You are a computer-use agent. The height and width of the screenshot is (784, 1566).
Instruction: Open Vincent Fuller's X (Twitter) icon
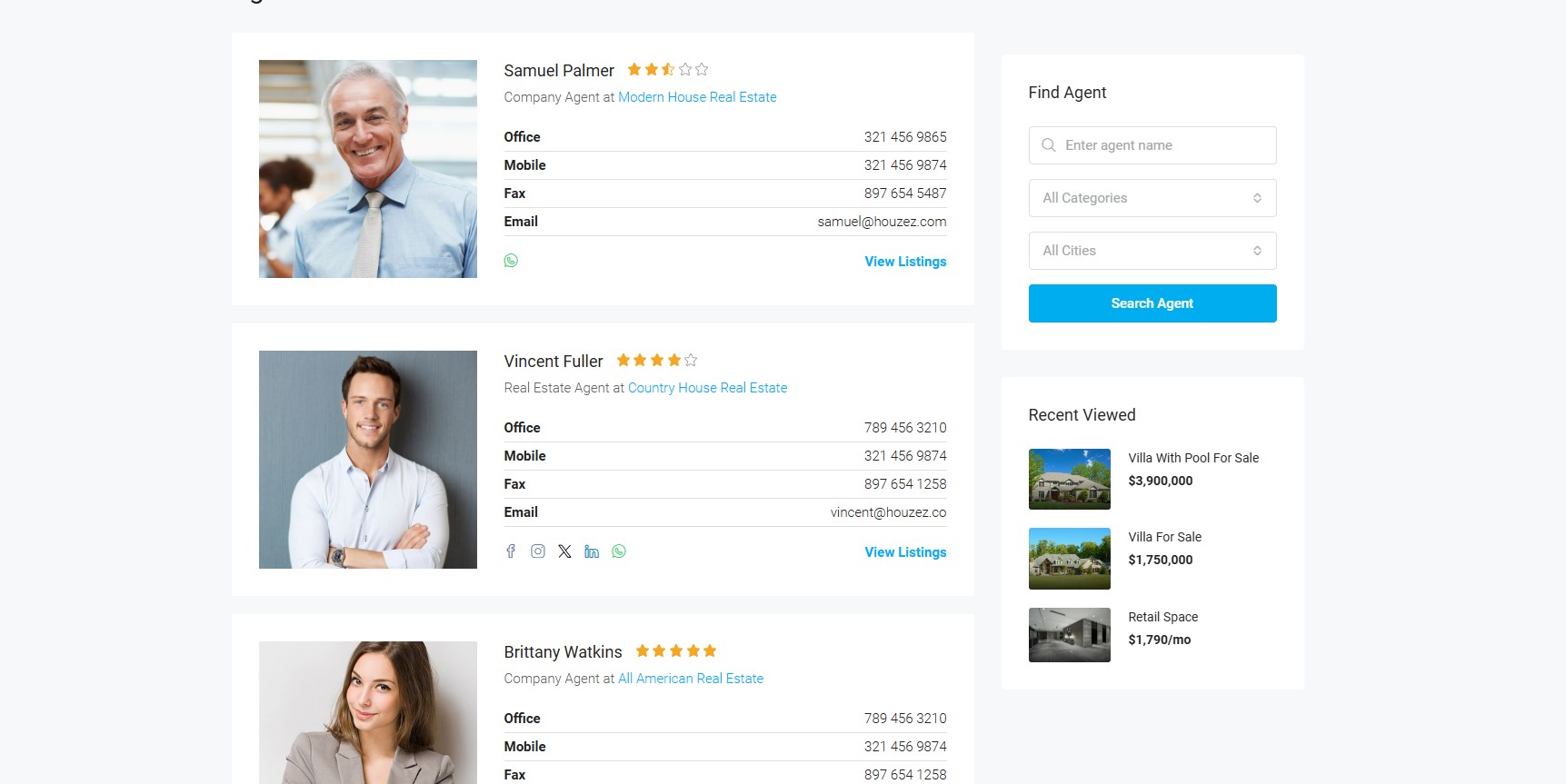(x=564, y=551)
